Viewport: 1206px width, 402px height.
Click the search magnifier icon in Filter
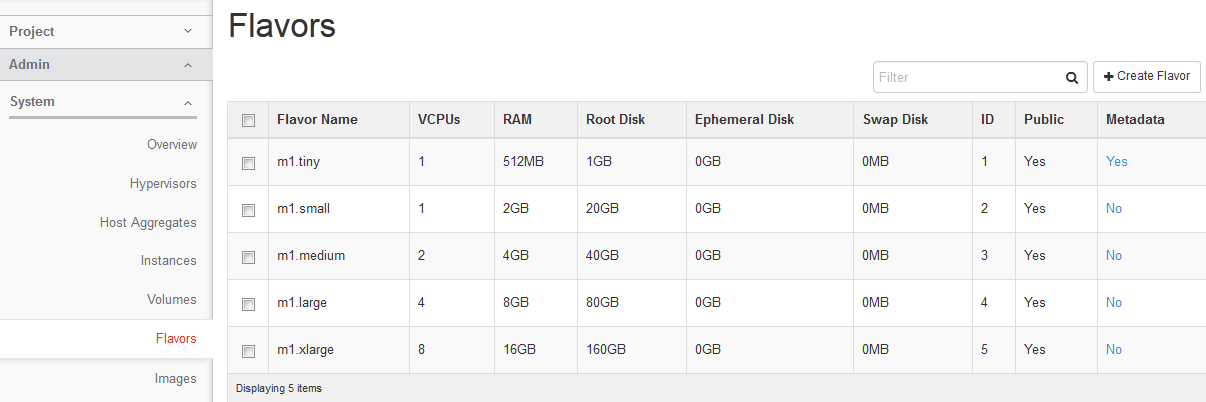(1071, 77)
